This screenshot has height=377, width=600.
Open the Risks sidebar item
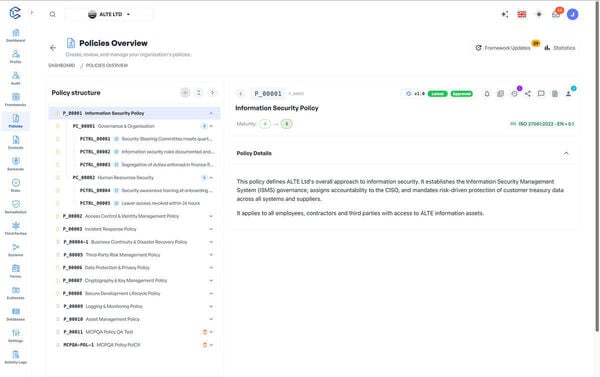coord(16,185)
